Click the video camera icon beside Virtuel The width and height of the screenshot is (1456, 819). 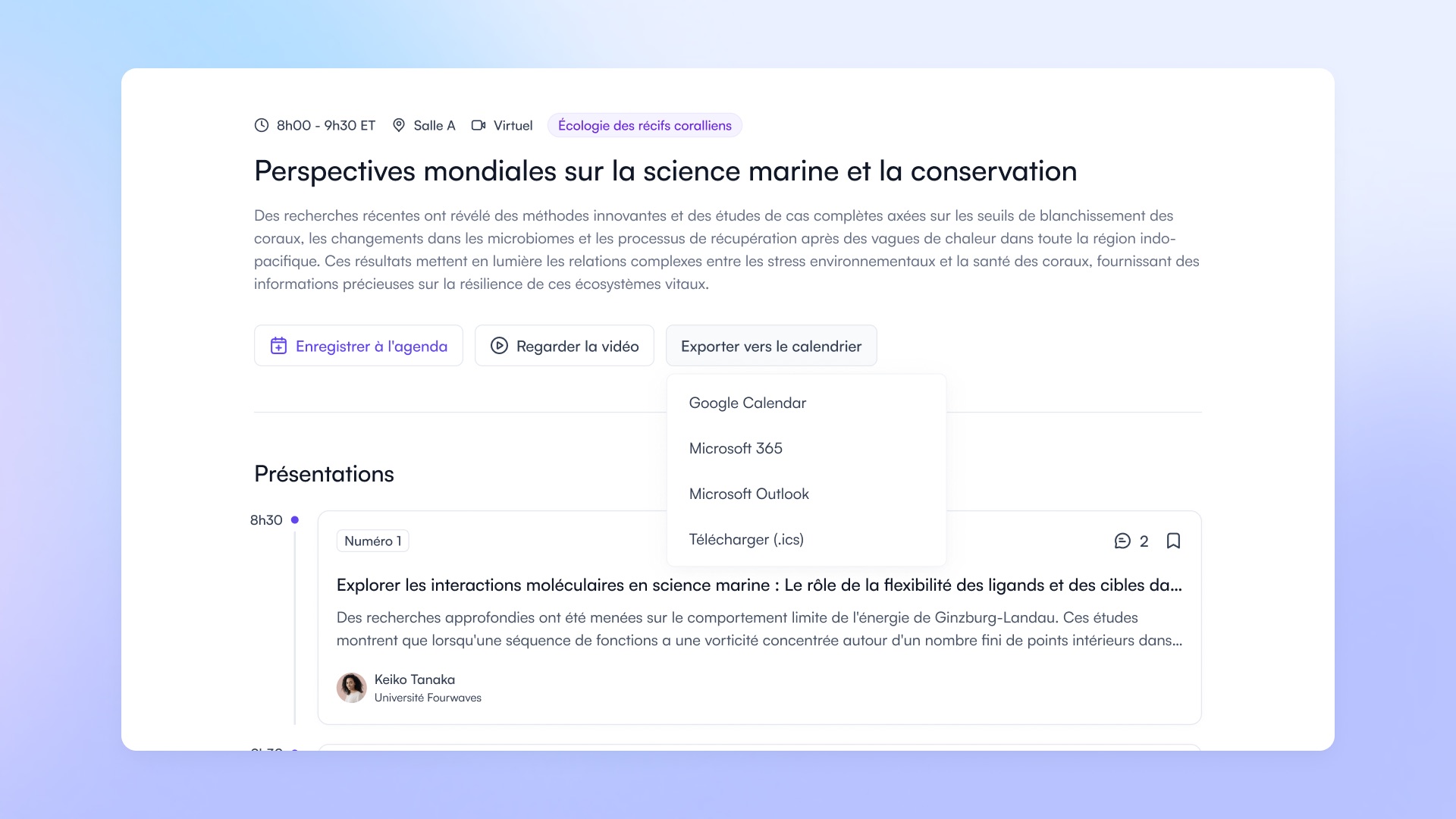coord(479,125)
